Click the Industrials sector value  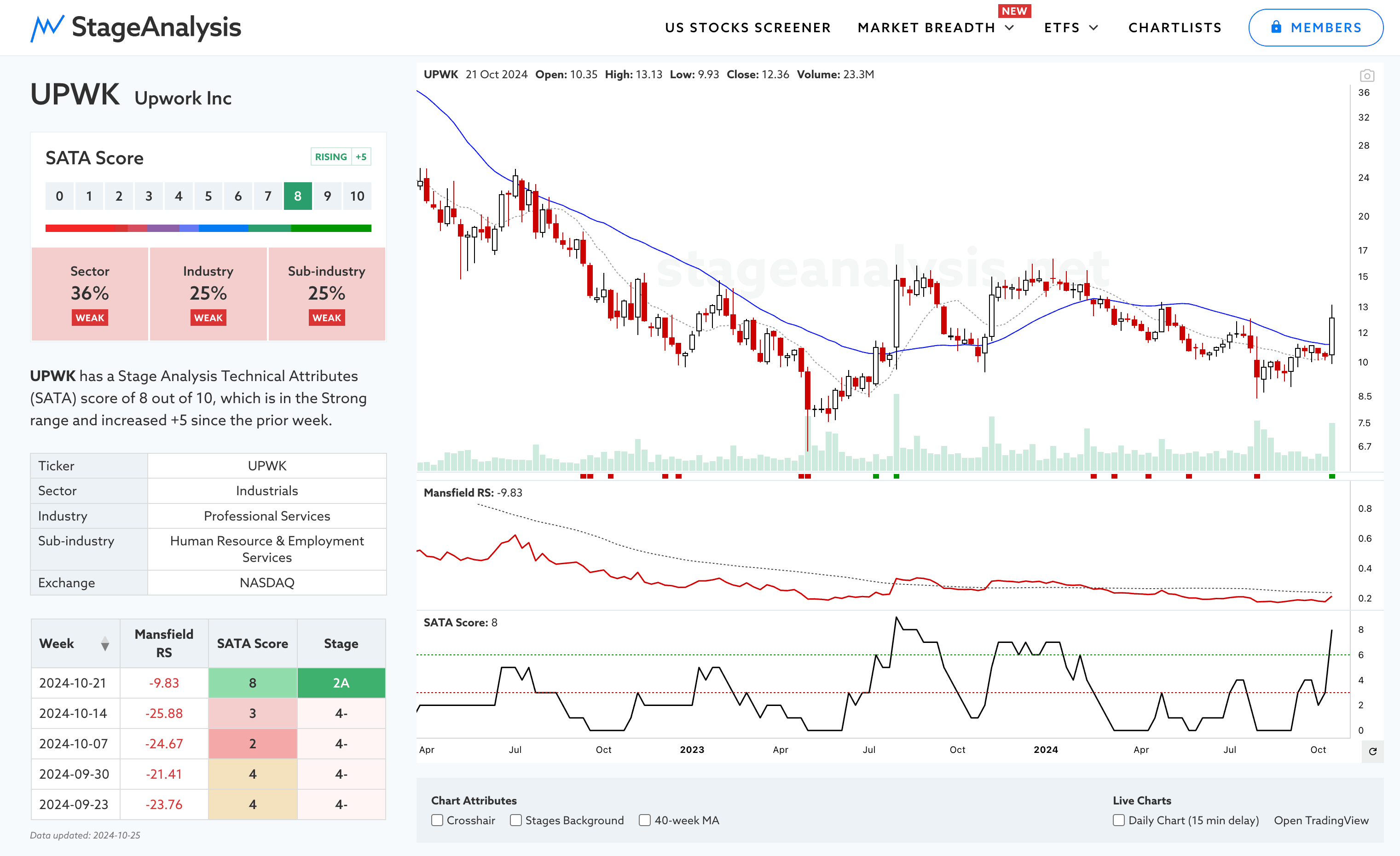[266, 490]
